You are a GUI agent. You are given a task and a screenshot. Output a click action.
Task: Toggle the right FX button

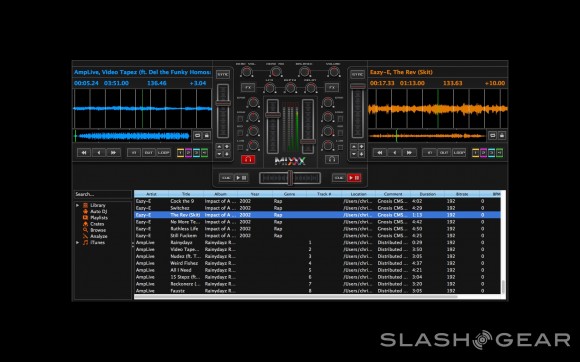(x=332, y=88)
